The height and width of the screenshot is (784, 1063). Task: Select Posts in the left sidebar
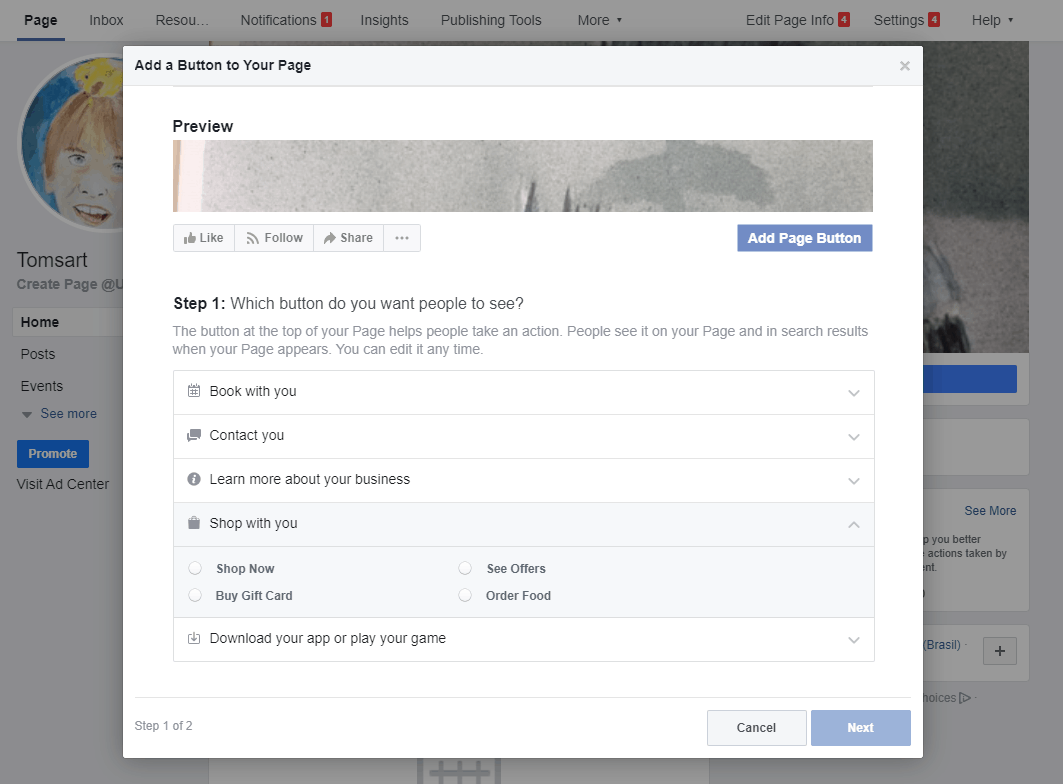point(38,354)
